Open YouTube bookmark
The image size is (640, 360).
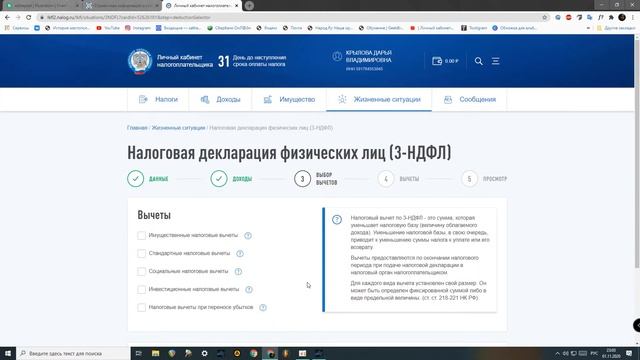tap(108, 28)
